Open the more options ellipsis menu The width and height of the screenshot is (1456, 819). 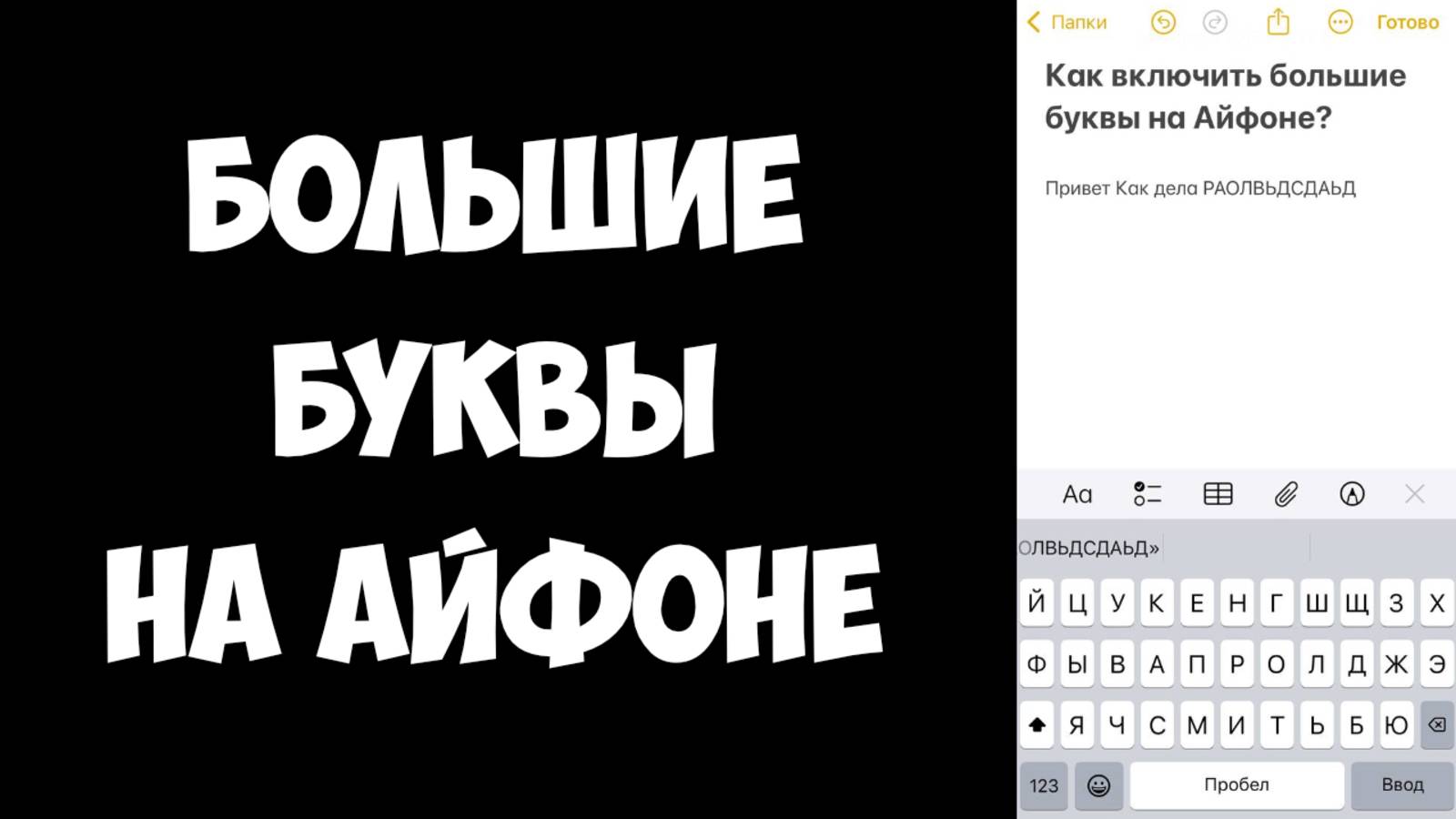[x=1340, y=22]
